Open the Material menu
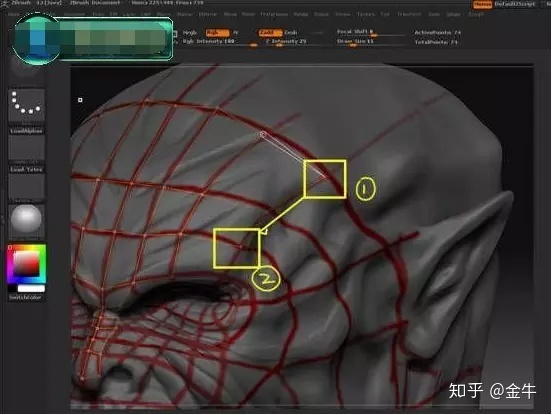Screen dimensions: 552x415 (x=208, y=14)
